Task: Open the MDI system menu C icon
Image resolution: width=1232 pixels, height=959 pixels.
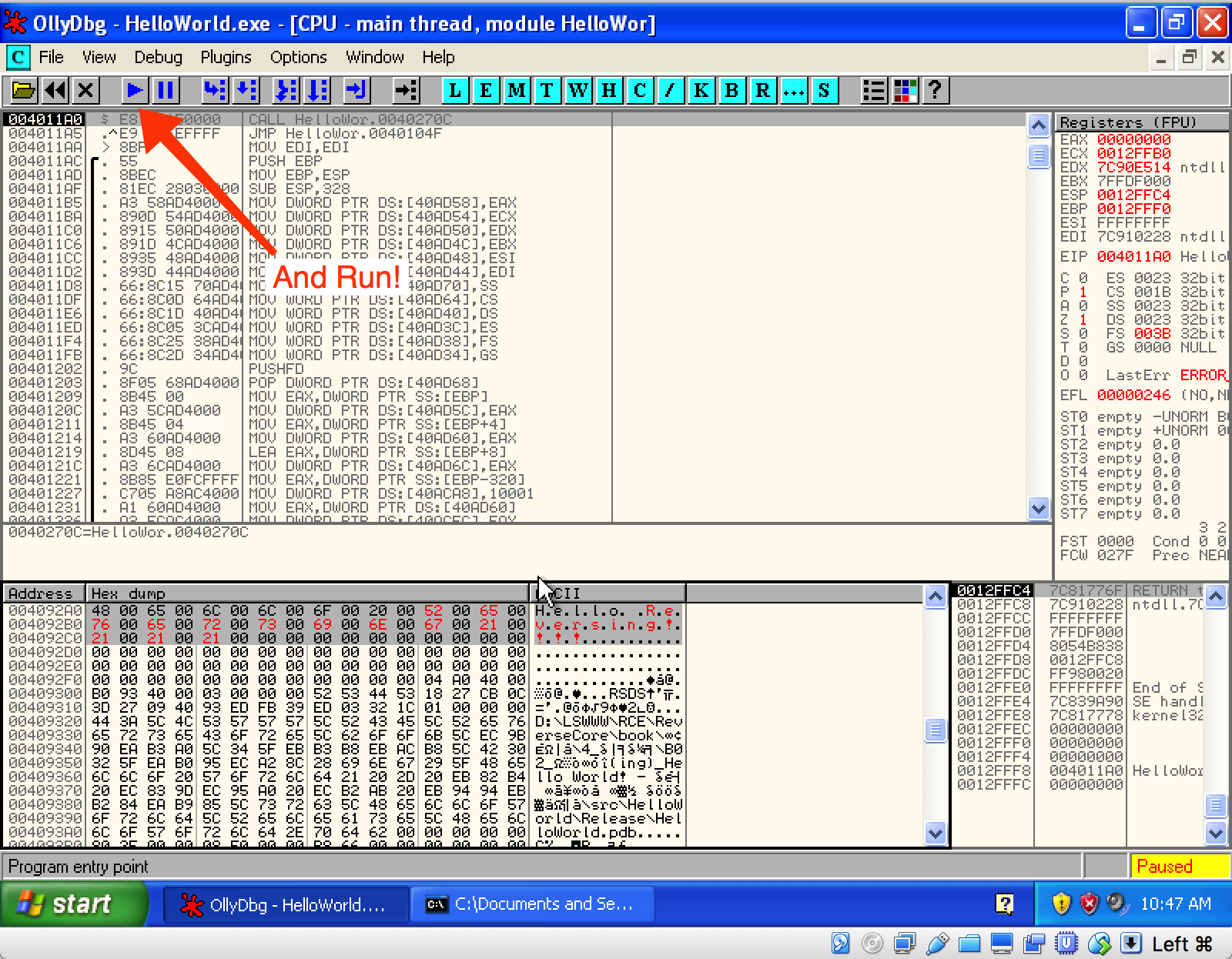Action: pos(18,57)
